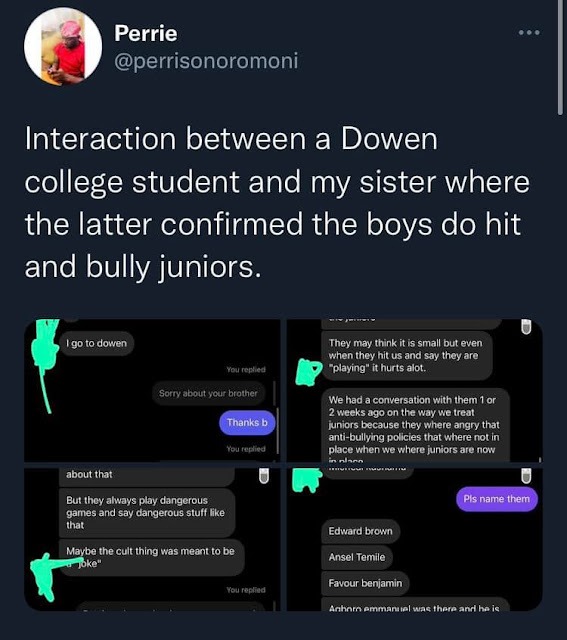Tap the green scribble over the top-right avatar

308,372
